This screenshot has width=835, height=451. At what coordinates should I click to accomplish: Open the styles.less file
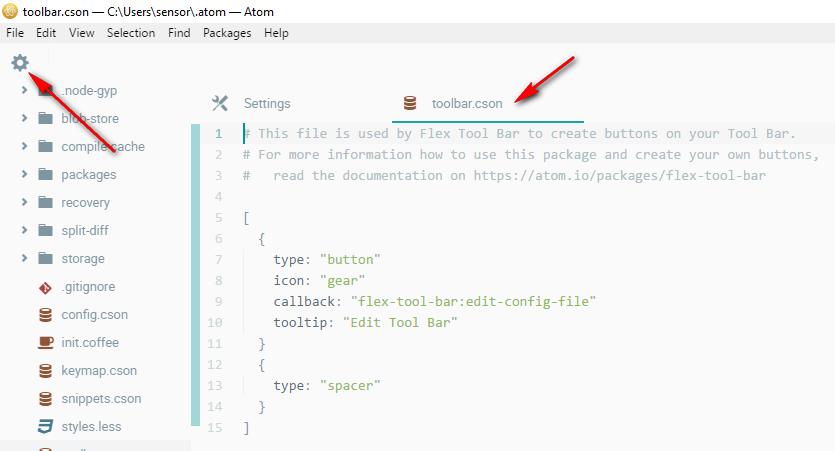tap(91, 427)
